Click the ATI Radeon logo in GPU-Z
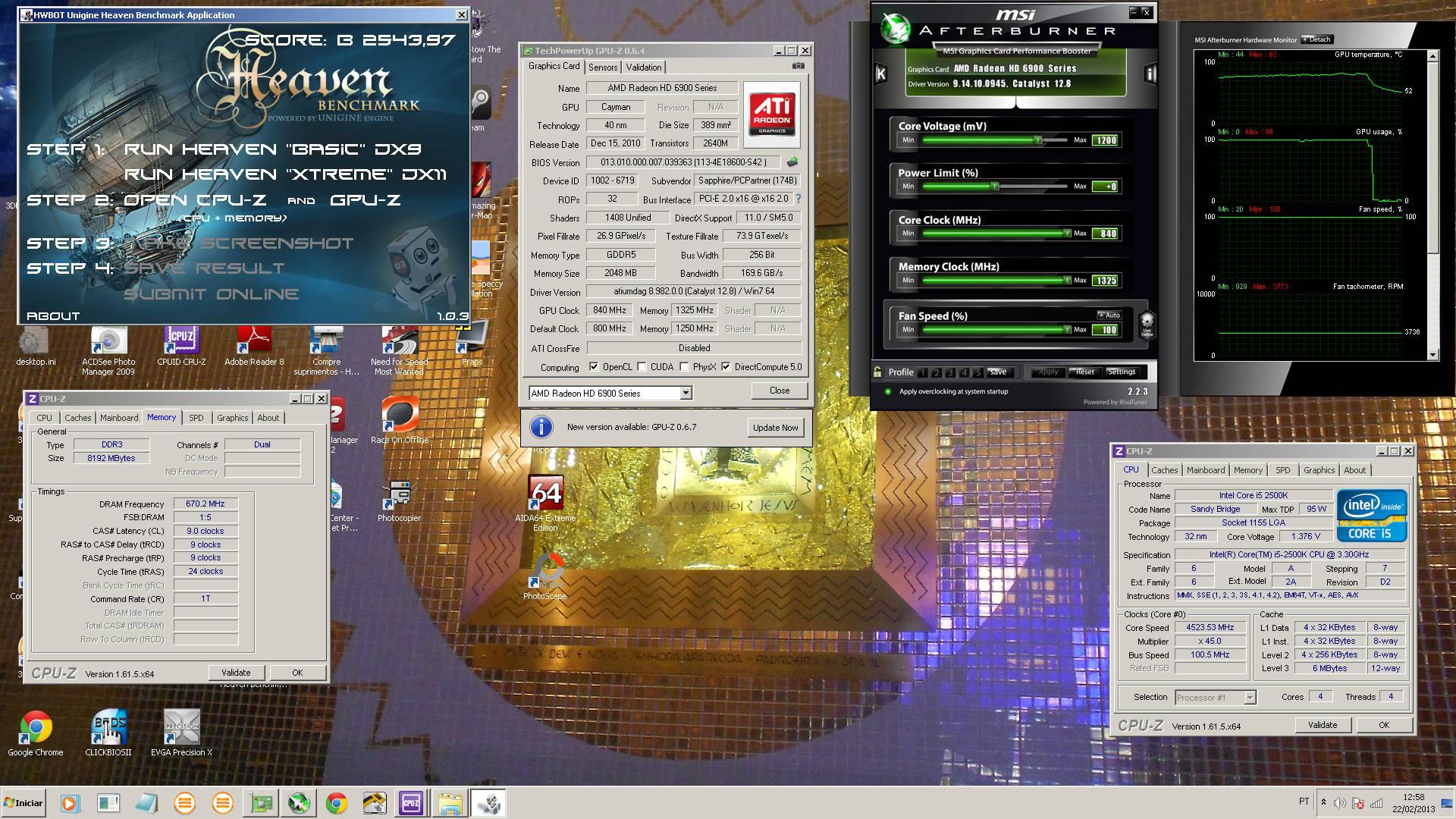The height and width of the screenshot is (819, 1456). pos(772,115)
